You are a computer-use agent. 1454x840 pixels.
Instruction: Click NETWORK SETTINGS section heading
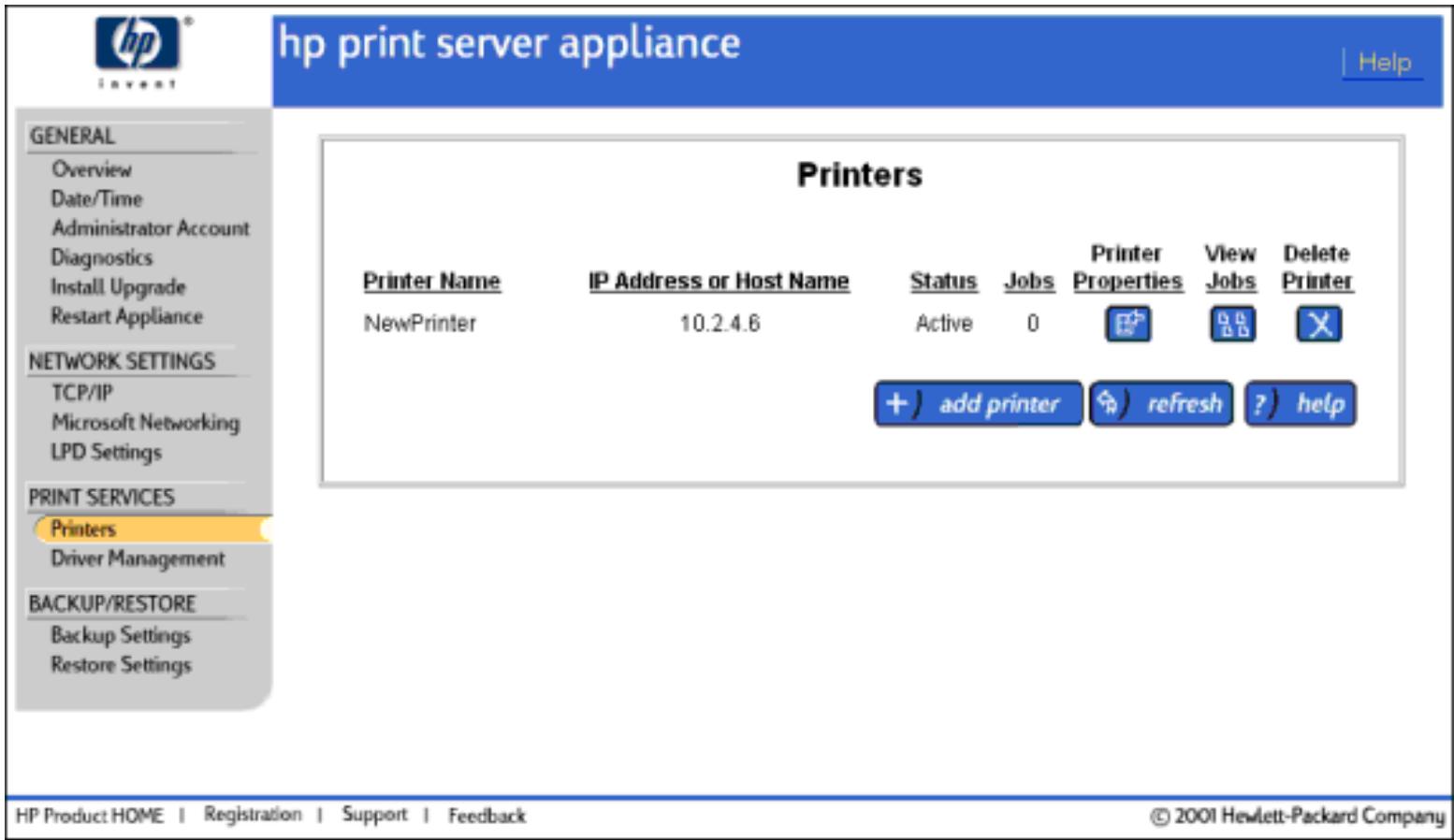click(122, 361)
